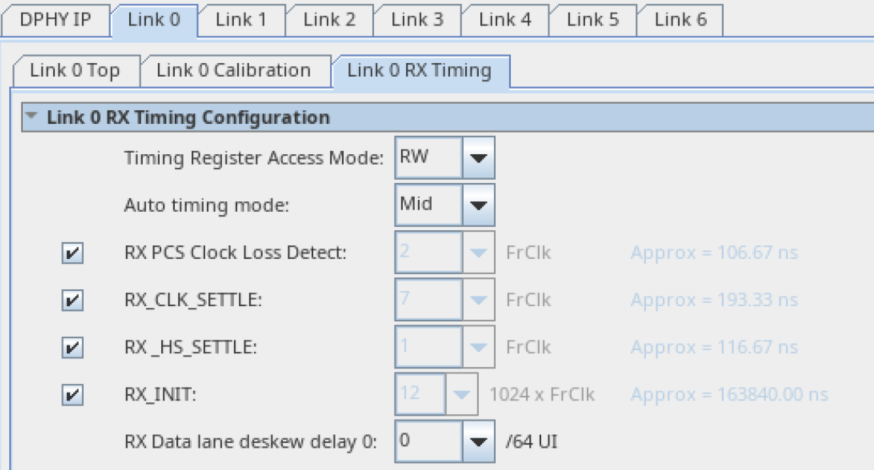This screenshot has width=874, height=470.
Task: Toggle the RX _HS_SETTLE checkbox
Action: [72, 348]
